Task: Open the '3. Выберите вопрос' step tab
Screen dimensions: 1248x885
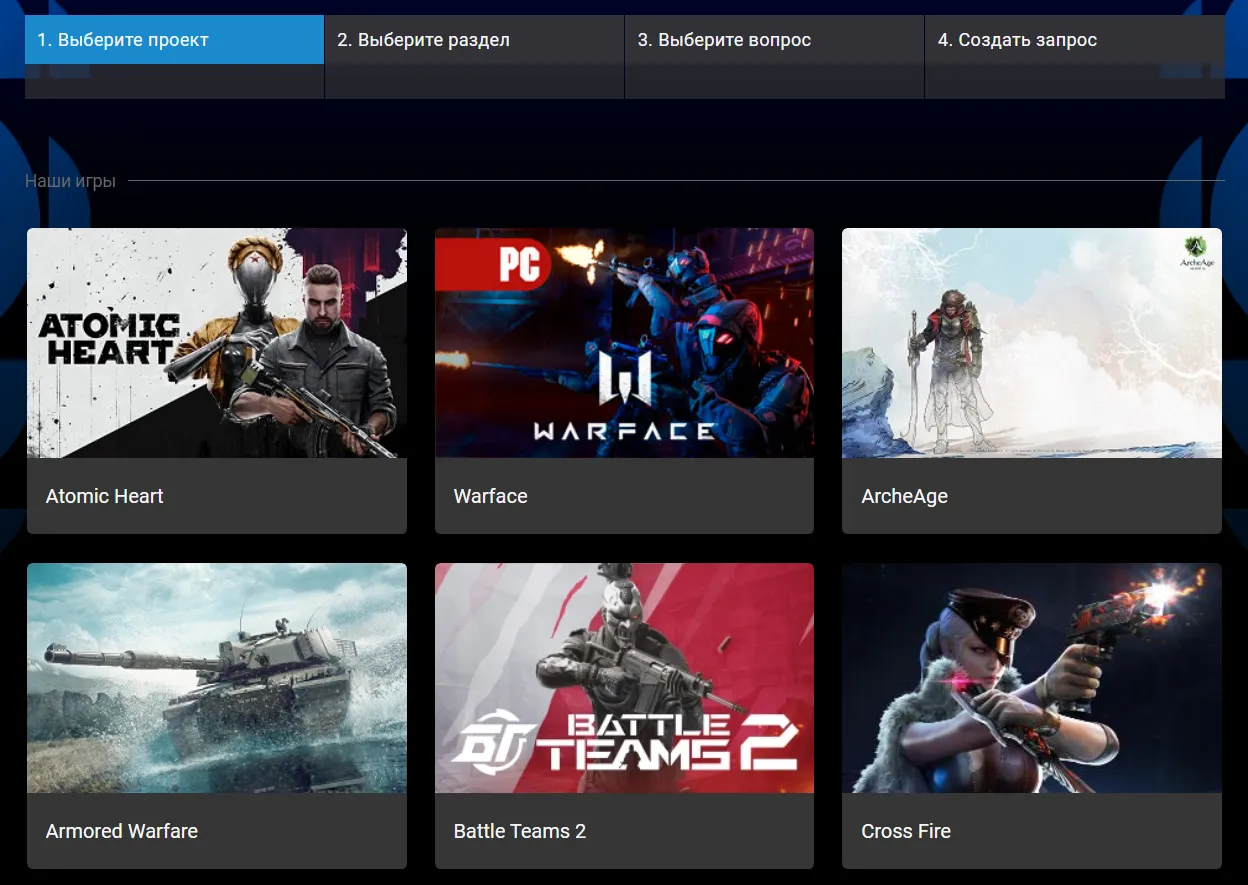Action: pos(774,40)
